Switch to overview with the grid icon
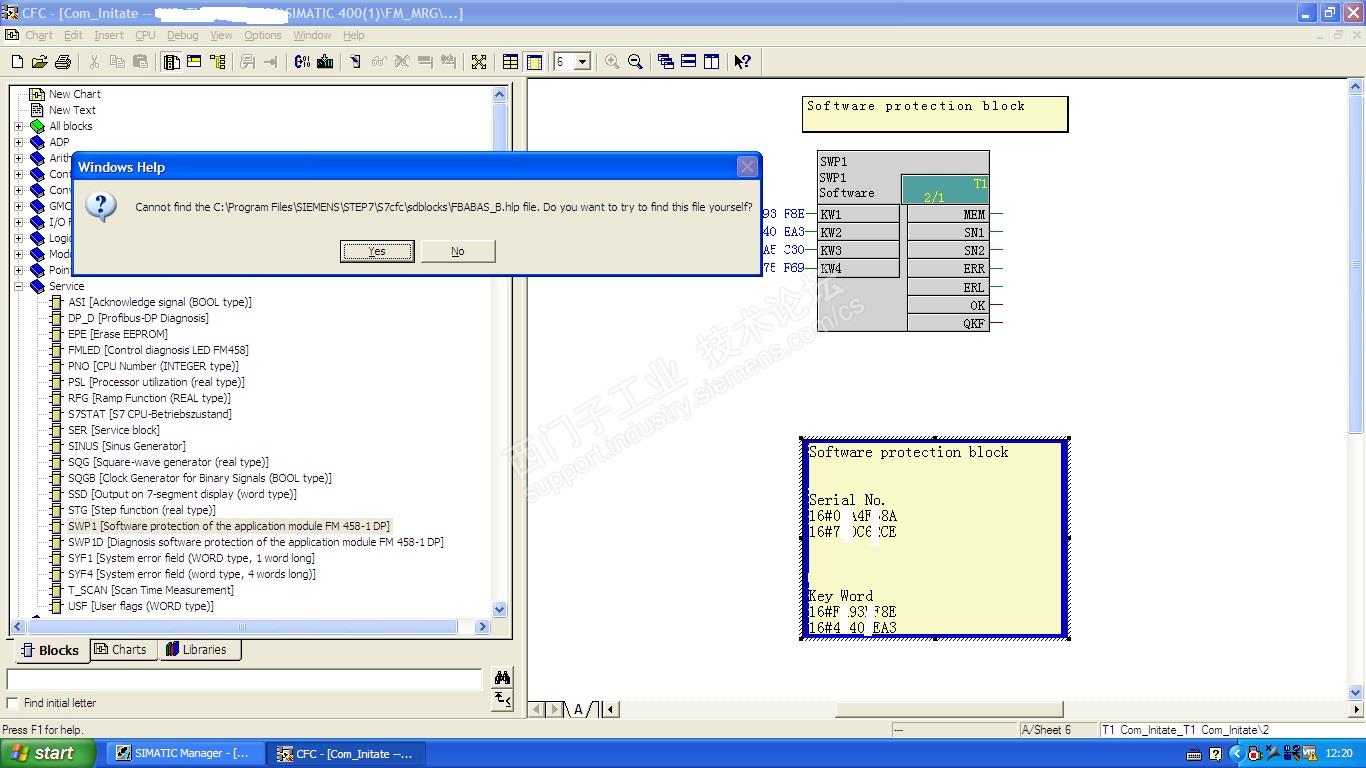This screenshot has width=1366, height=768. 510,62
